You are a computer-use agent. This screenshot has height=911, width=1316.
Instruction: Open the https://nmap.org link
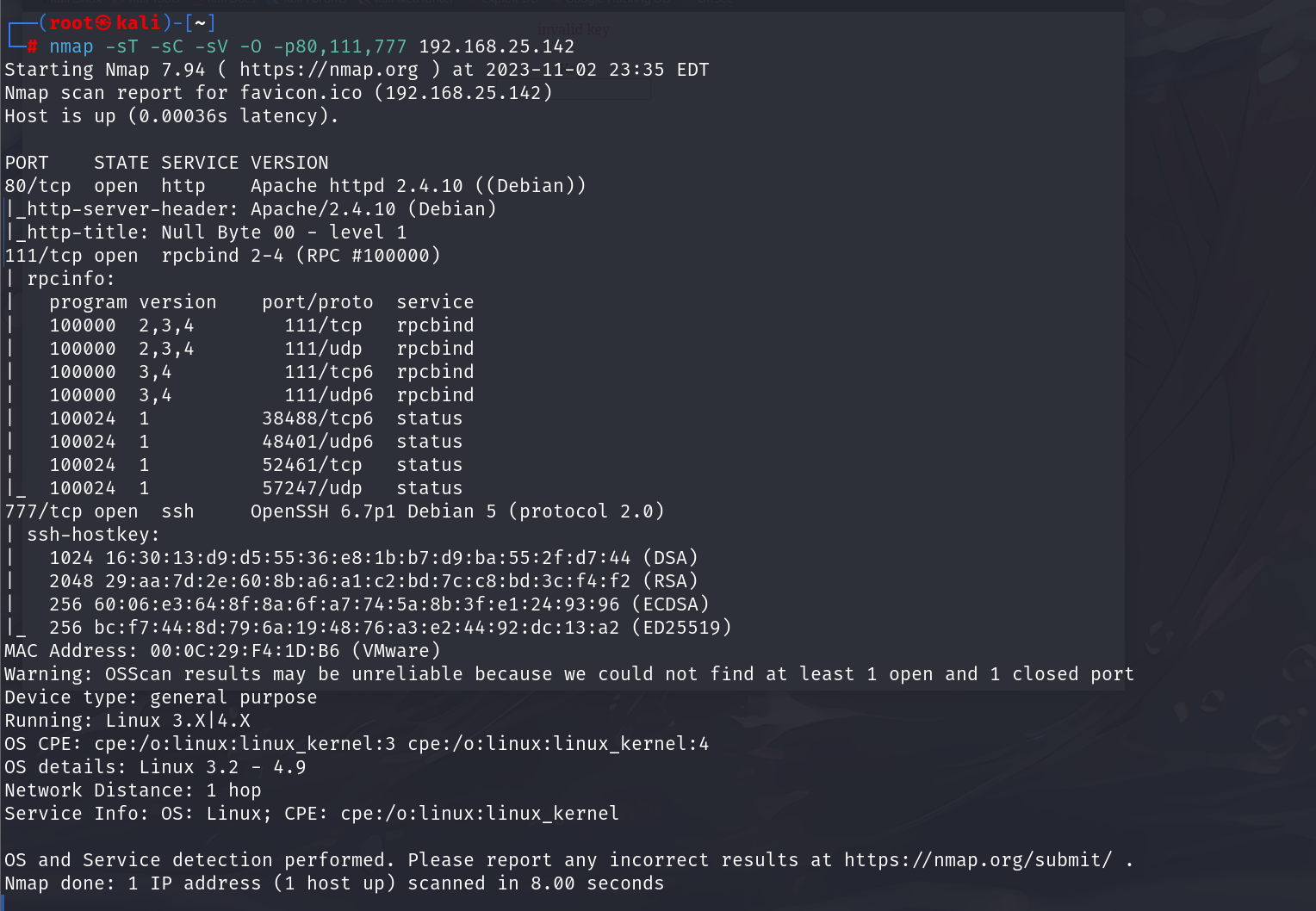[x=329, y=70]
